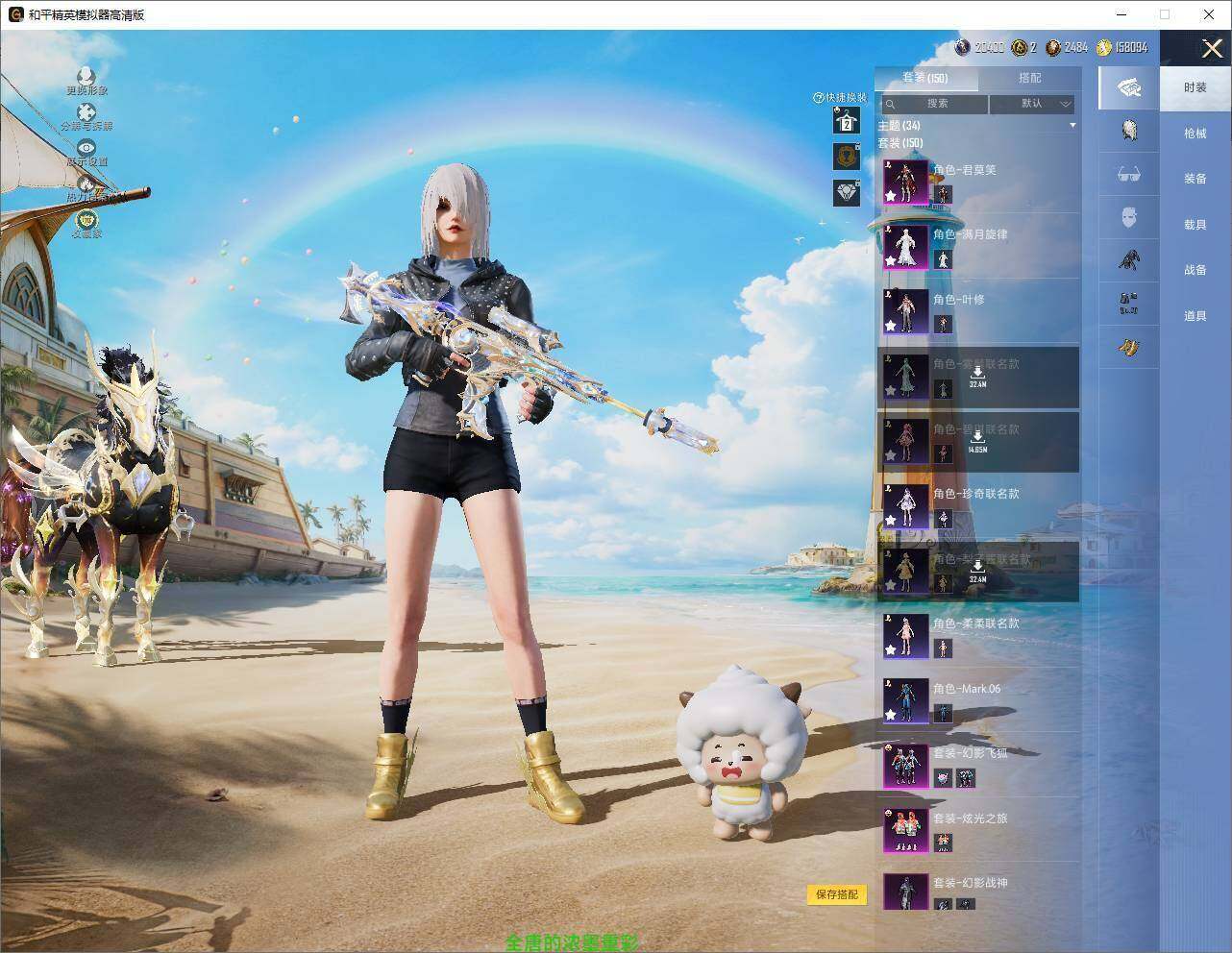
Task: Toggle the favorite star on 角色-君莫笑
Action: [x=891, y=196]
